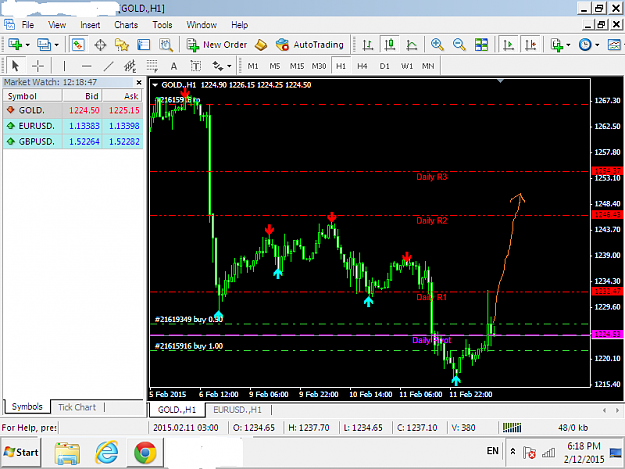Expand the New Chart dropdown arrow
The height and width of the screenshot is (469, 625).
(x=28, y=45)
